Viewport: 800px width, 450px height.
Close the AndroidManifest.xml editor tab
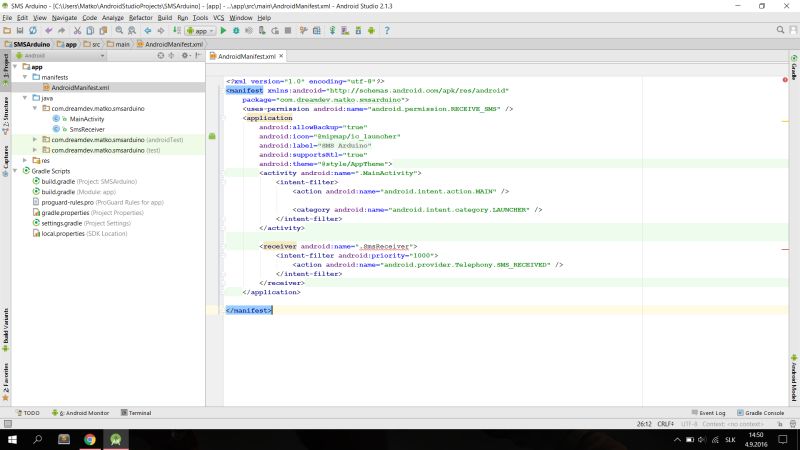pyautogui.click(x=281, y=56)
